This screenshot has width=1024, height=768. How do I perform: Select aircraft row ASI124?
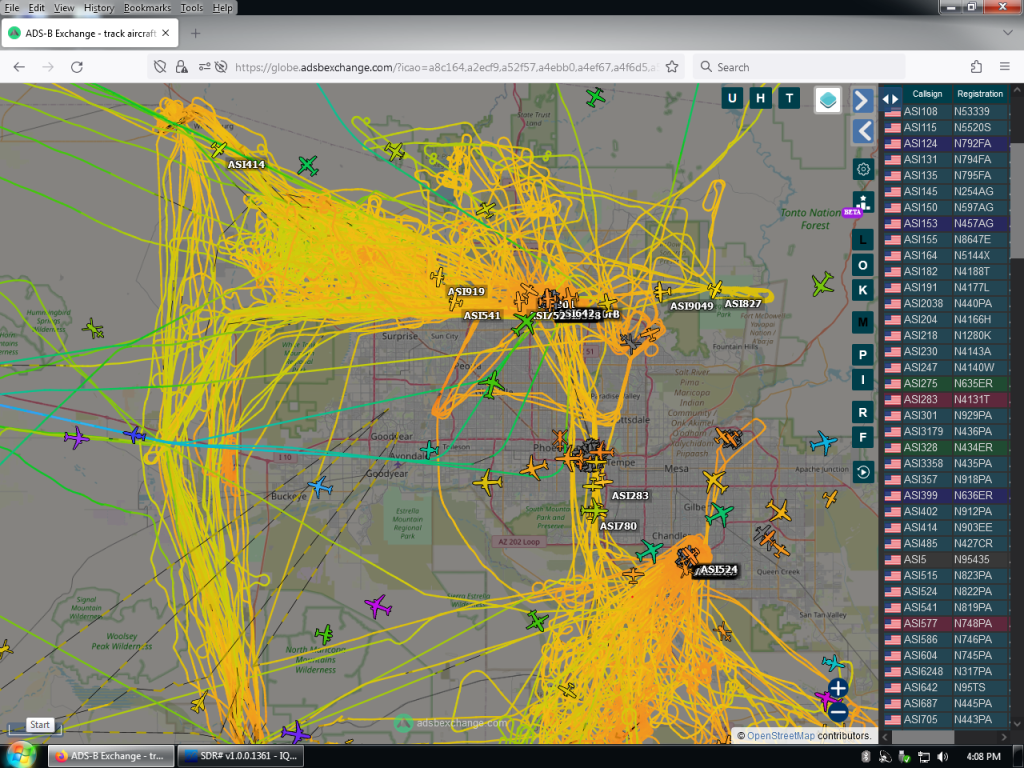coord(947,144)
